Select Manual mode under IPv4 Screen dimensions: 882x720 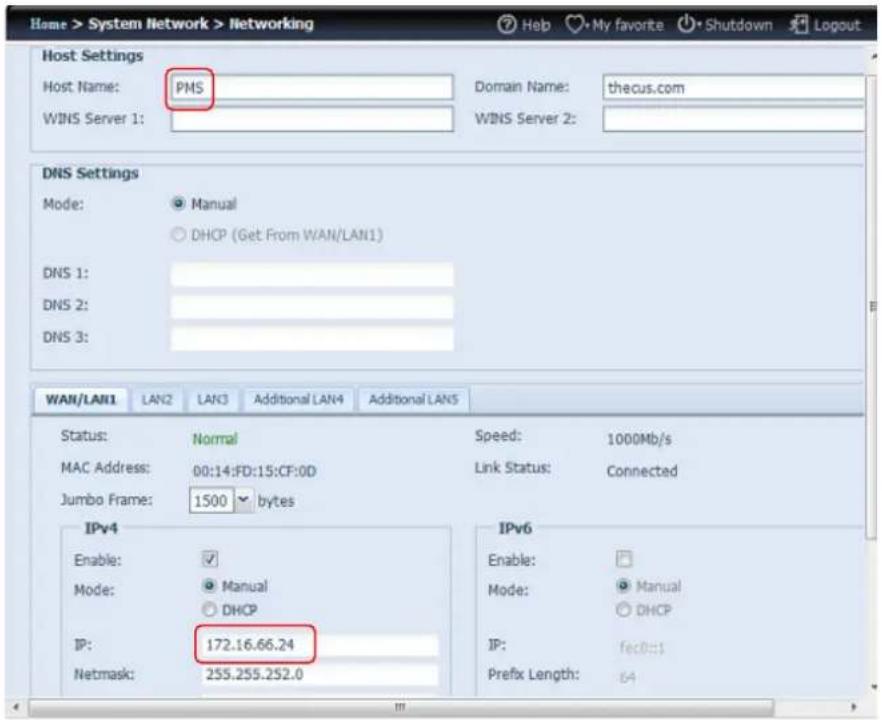click(211, 587)
